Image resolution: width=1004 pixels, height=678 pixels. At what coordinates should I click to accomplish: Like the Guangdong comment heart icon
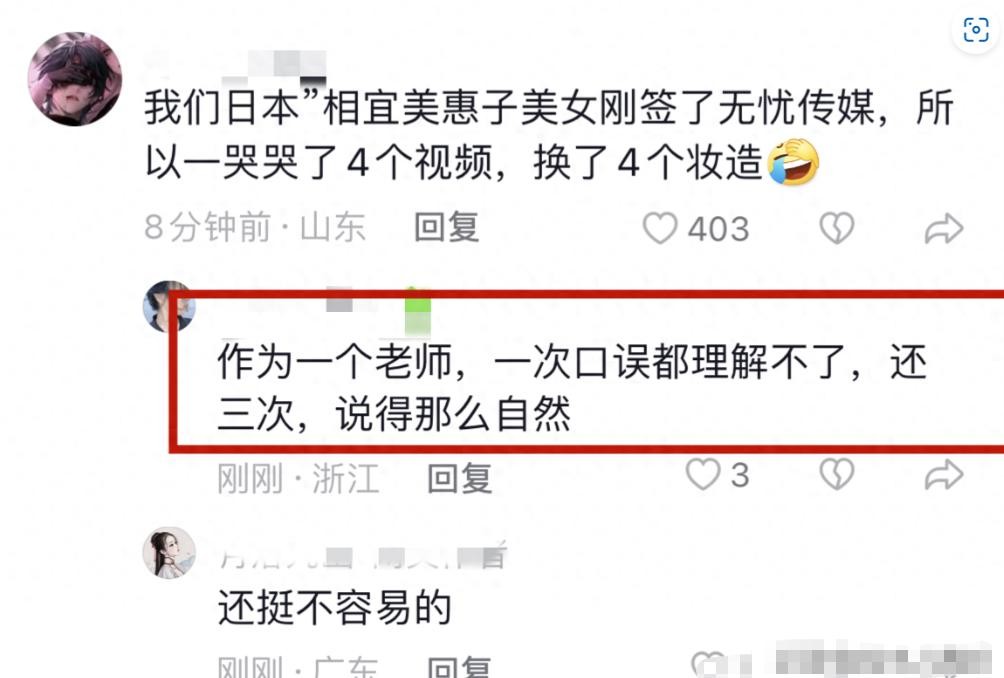point(708,665)
